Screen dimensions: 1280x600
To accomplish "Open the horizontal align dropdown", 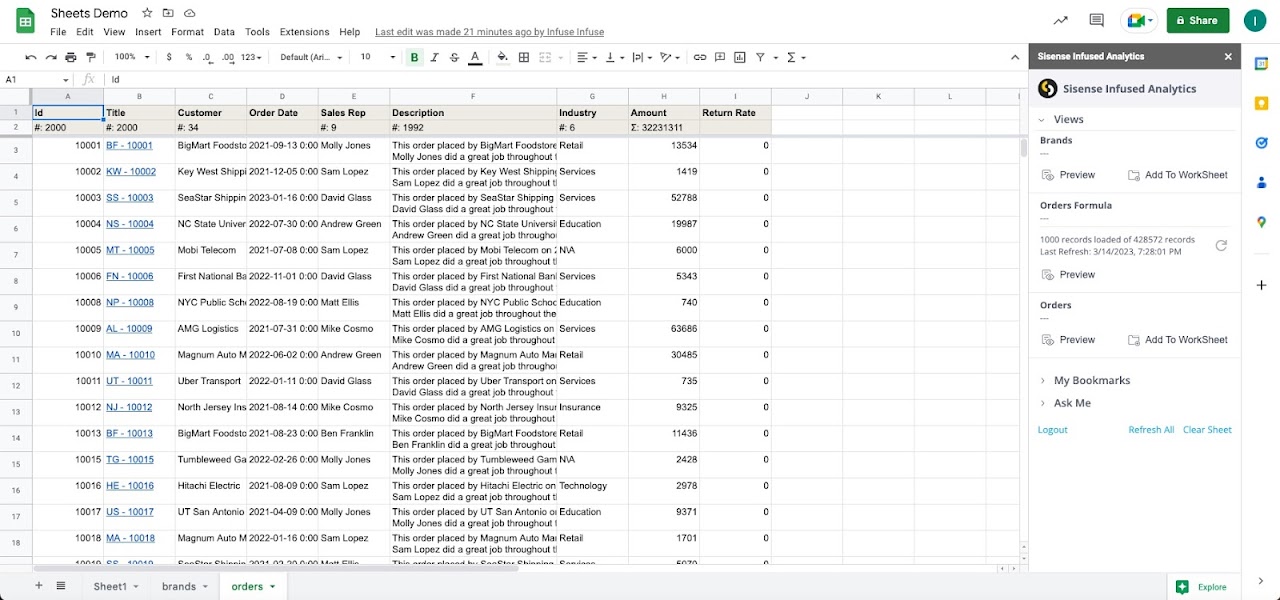I will tap(587, 58).
